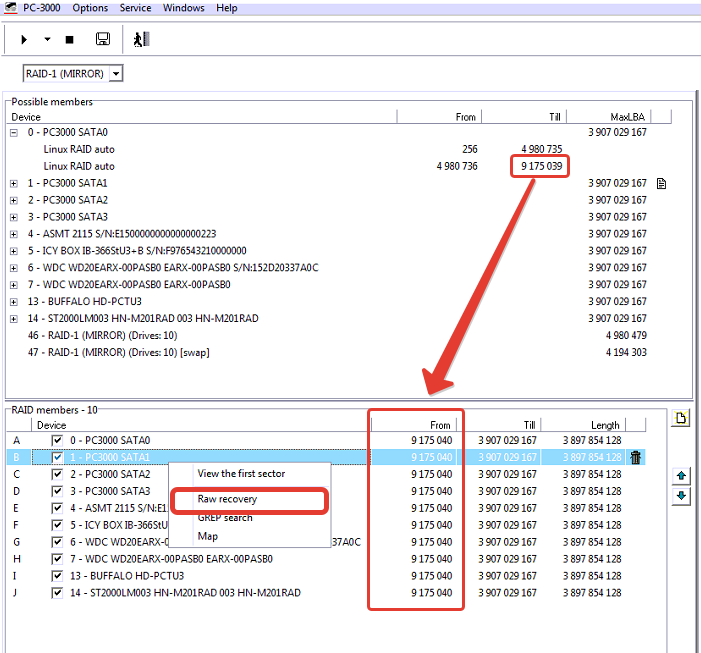
Task: Uncheck member B 1 - PC3000 SATA1
Action: point(57,458)
